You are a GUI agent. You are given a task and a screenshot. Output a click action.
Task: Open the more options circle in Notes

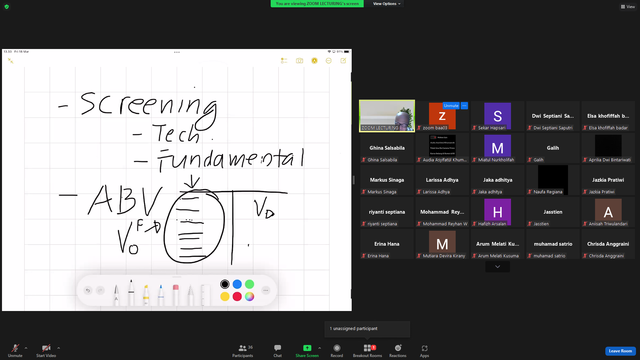[x=329, y=61]
